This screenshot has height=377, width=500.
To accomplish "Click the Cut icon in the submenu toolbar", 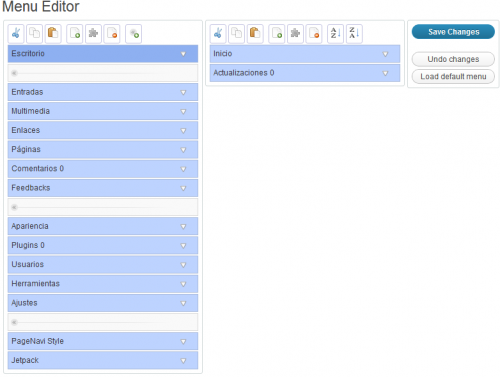I will pyautogui.click(x=218, y=34).
